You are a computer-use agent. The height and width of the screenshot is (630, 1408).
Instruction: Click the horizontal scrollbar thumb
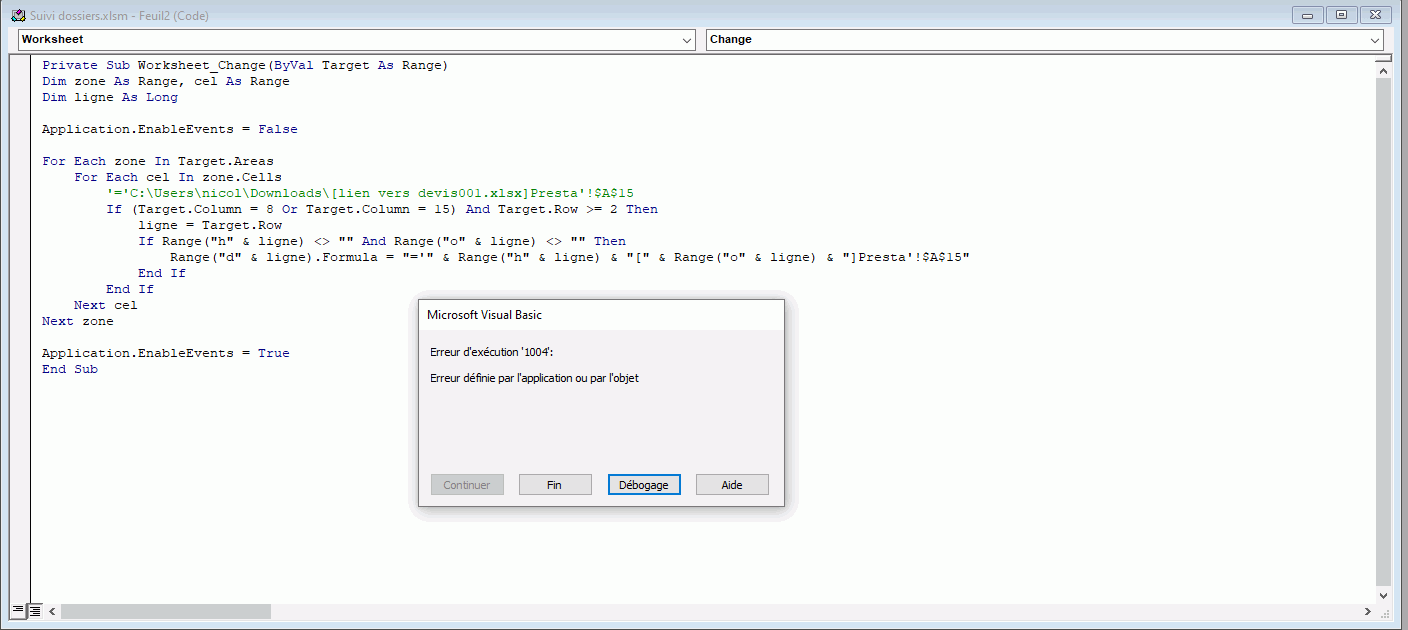[166, 611]
